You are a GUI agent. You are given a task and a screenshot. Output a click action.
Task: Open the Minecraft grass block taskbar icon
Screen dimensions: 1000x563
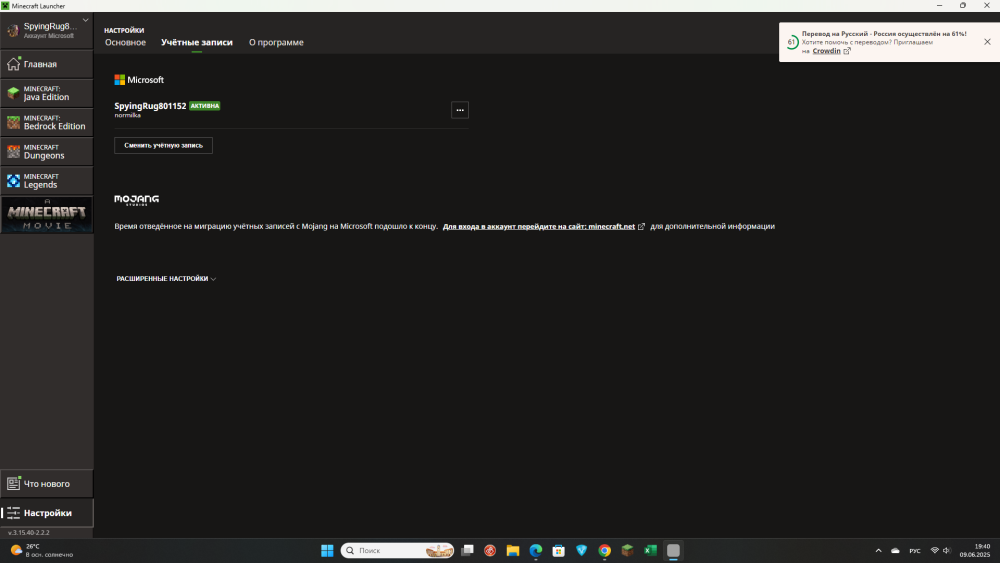[628, 551]
